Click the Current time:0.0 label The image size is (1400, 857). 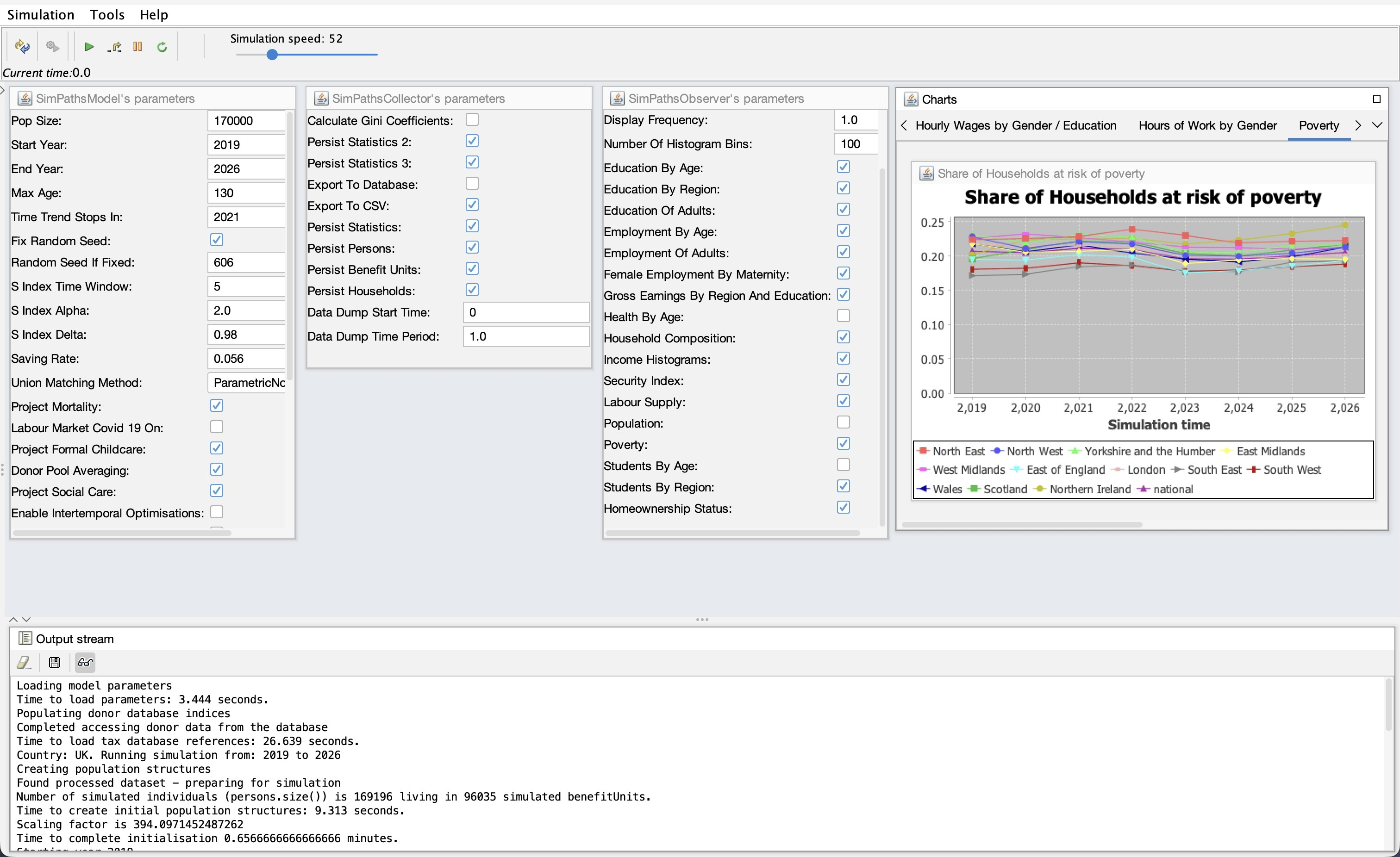coord(47,73)
